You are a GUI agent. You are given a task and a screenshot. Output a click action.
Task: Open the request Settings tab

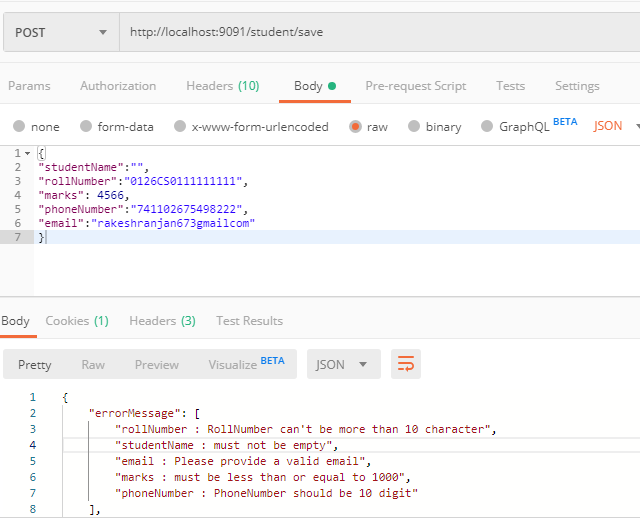coord(577,86)
